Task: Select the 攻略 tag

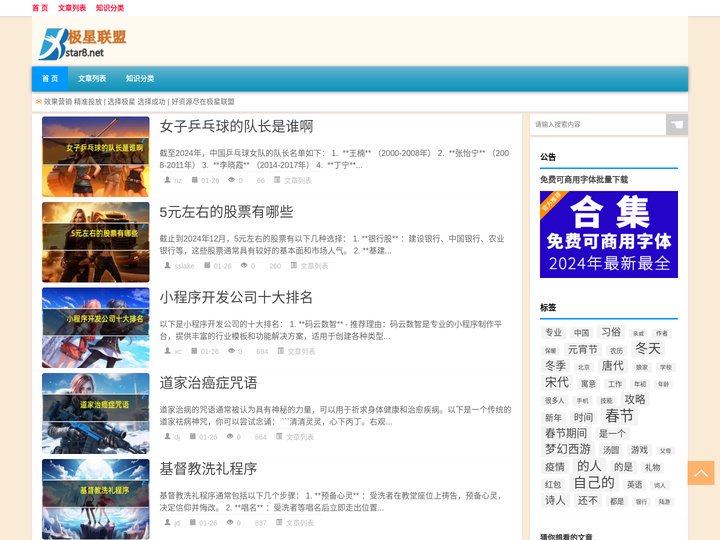Action: [x=635, y=399]
